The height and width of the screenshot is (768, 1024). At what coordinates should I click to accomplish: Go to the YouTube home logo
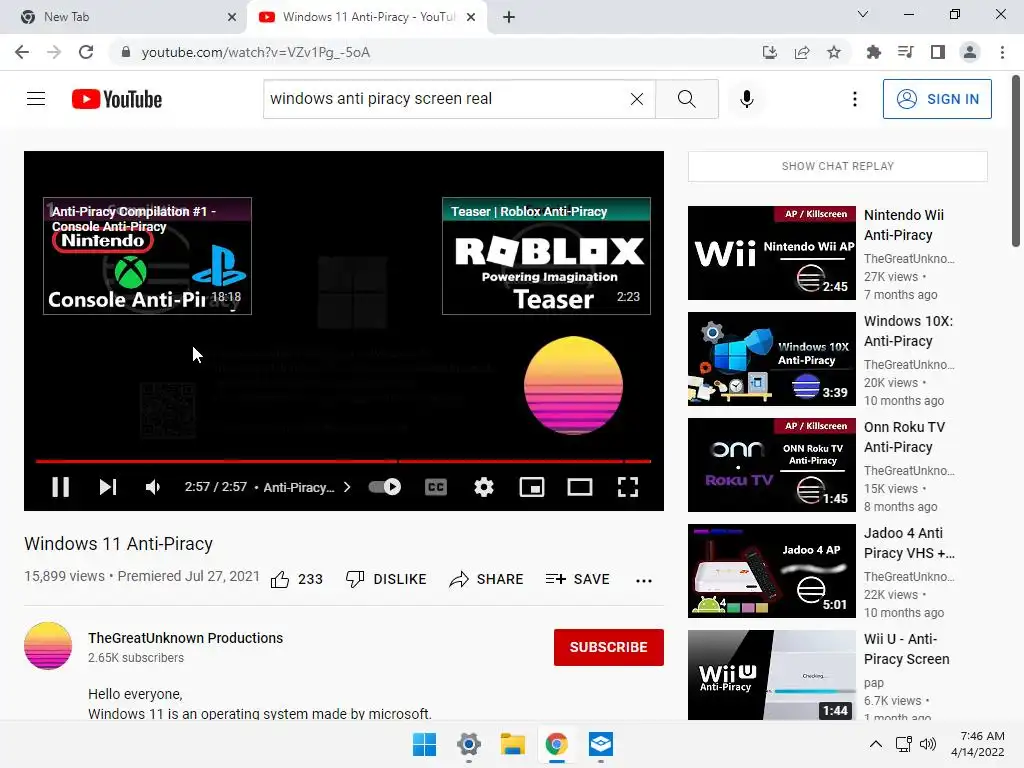click(x=117, y=99)
